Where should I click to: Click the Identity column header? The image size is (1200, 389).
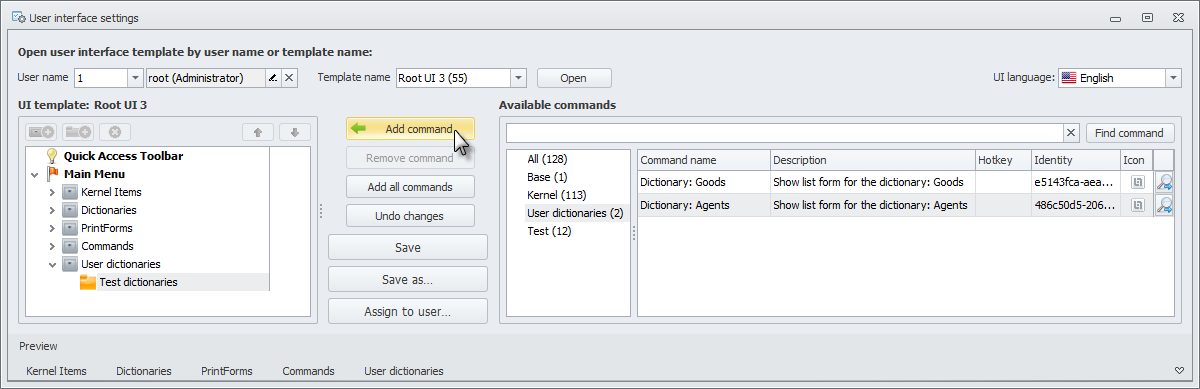tap(1076, 160)
